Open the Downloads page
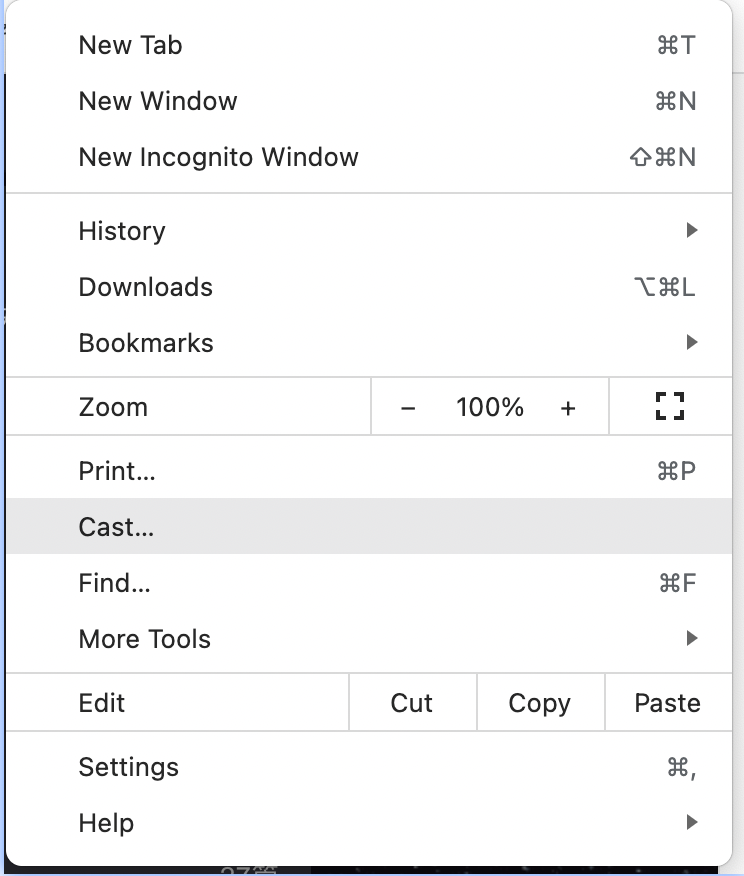 point(146,287)
